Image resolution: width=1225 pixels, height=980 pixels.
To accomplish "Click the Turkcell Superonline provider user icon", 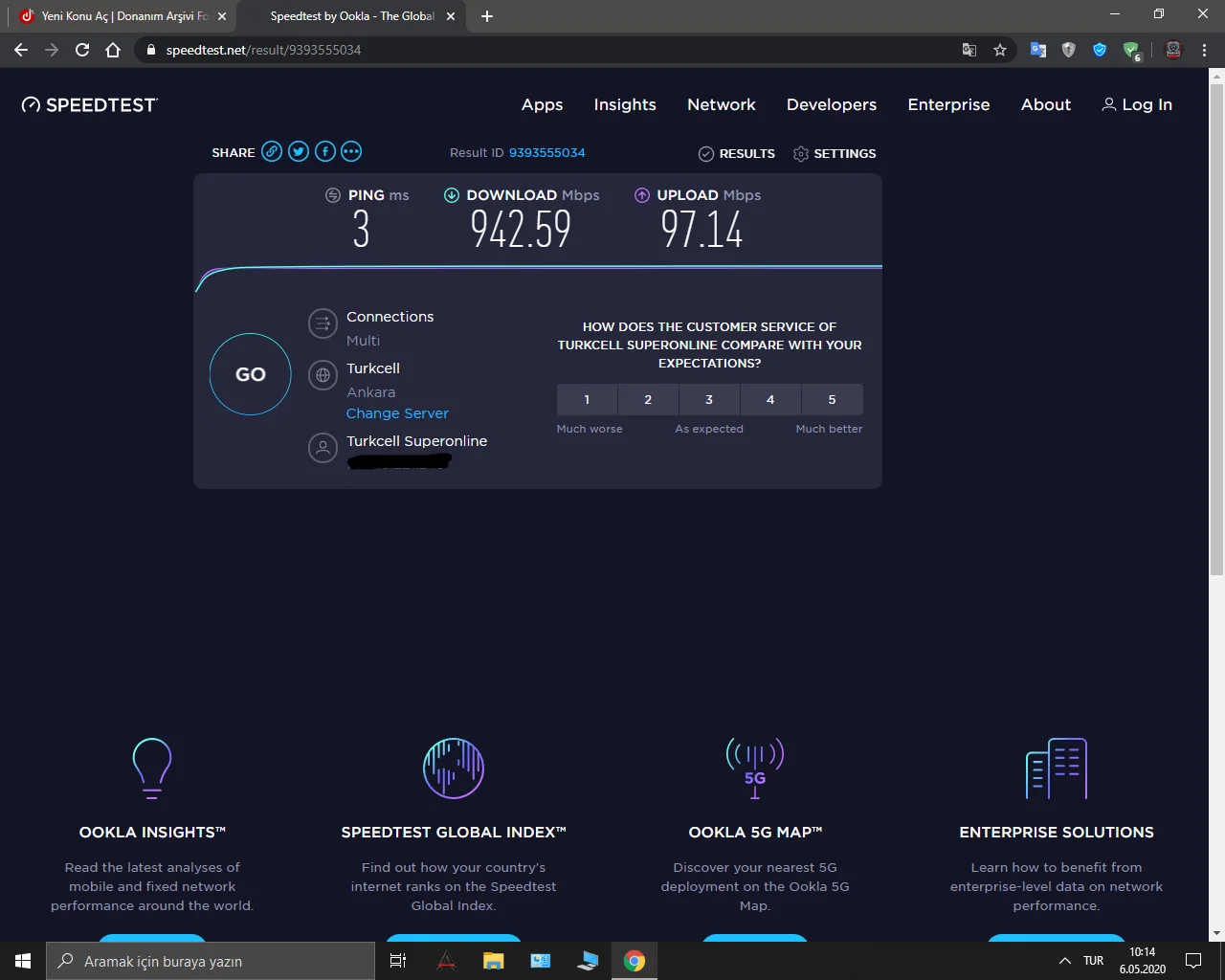I will pyautogui.click(x=323, y=447).
